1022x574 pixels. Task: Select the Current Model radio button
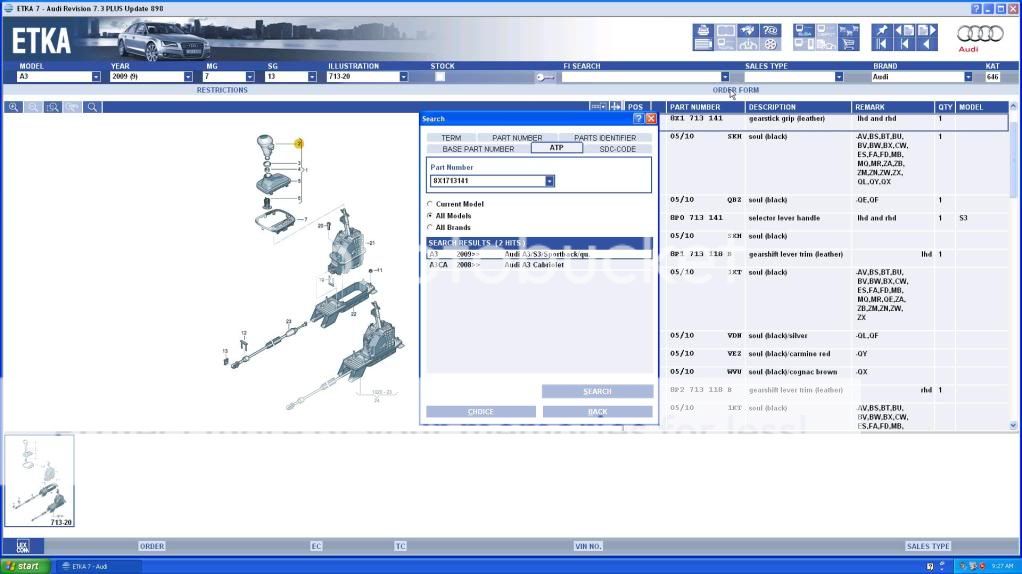(431, 204)
